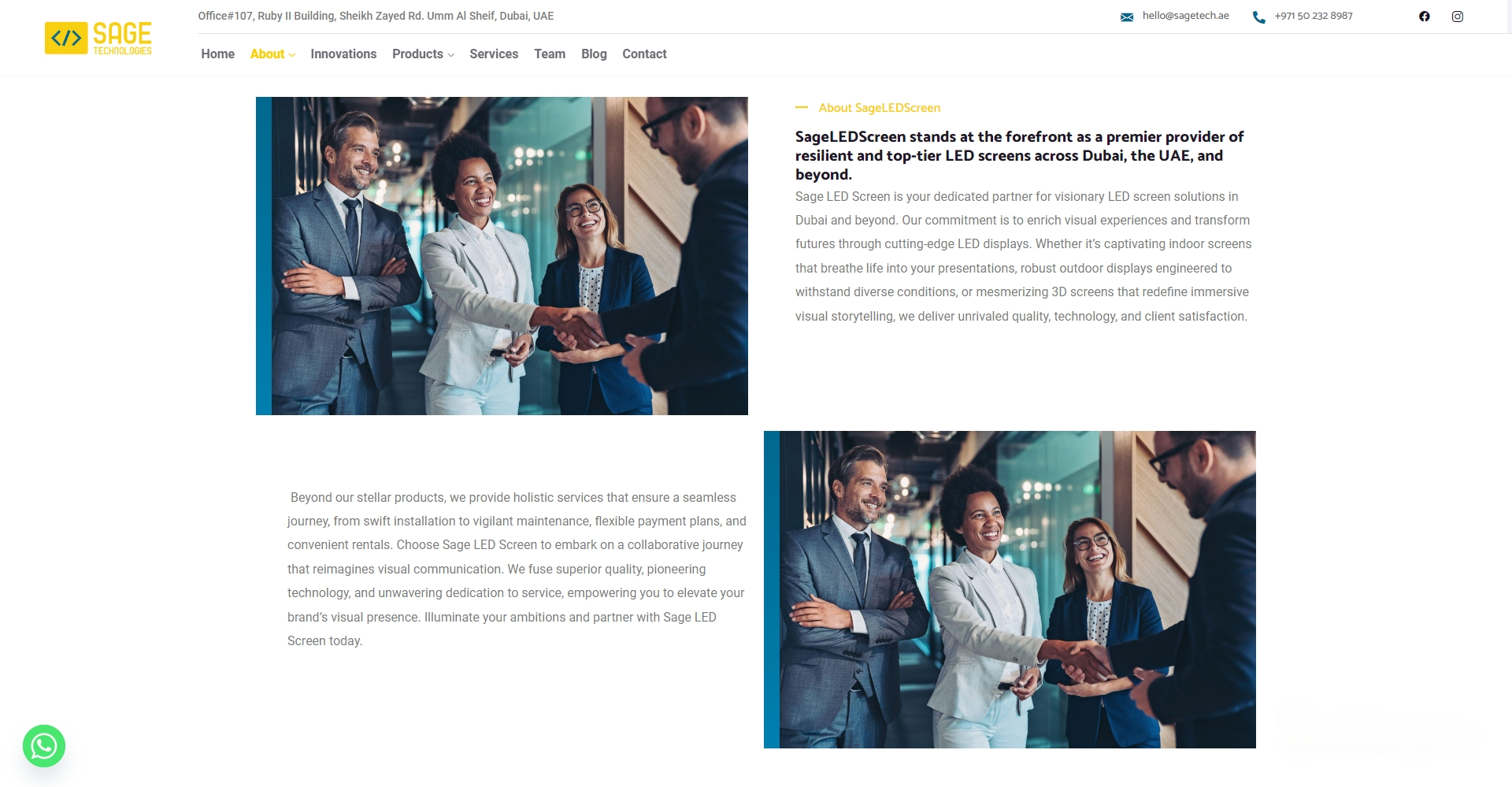Open the Instagram social icon
1512x787 pixels.
[x=1458, y=17]
